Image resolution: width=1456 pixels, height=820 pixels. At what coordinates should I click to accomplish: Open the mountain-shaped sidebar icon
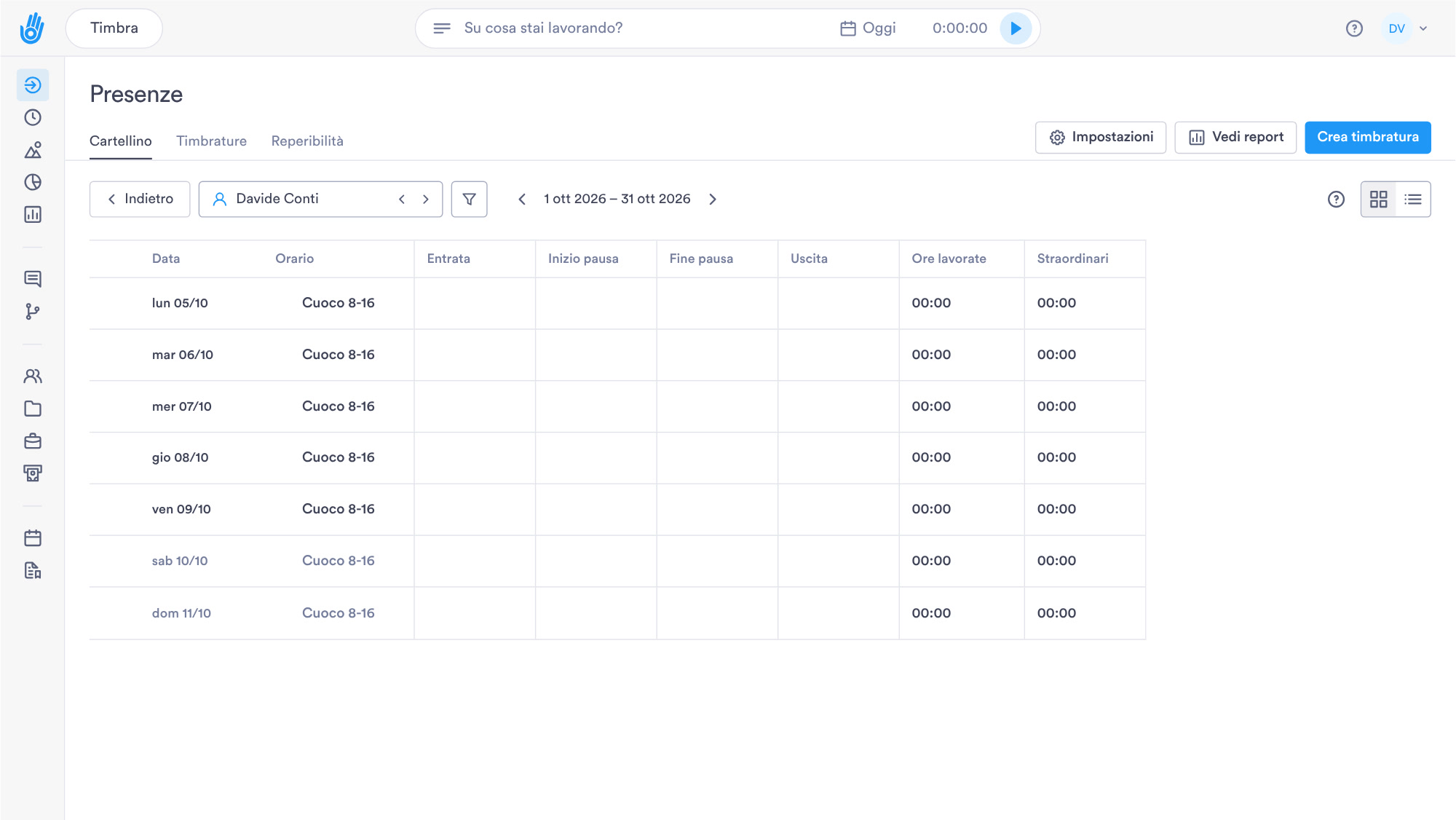[x=33, y=150]
